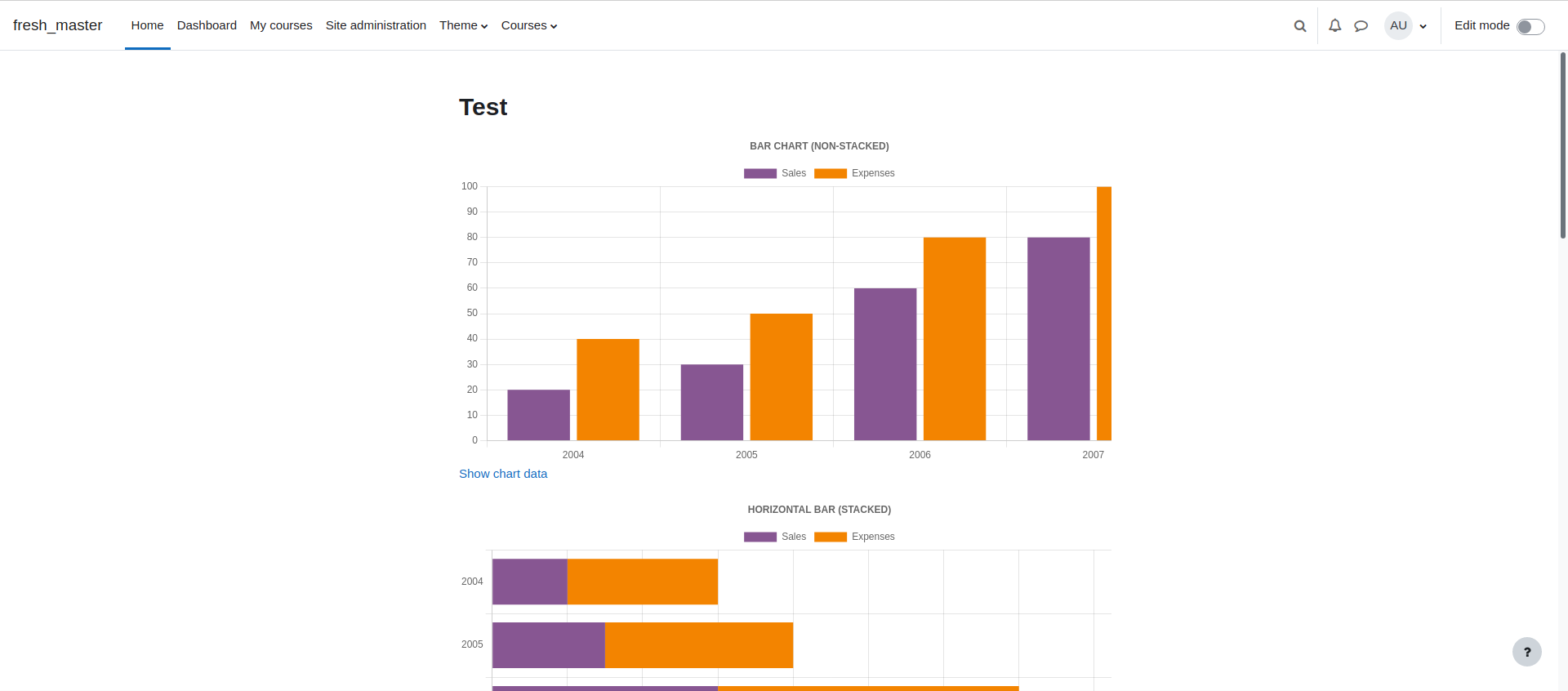The image size is (1568, 691).
Task: Click the 2005 Expenses bar in bar chart
Action: (x=782, y=377)
